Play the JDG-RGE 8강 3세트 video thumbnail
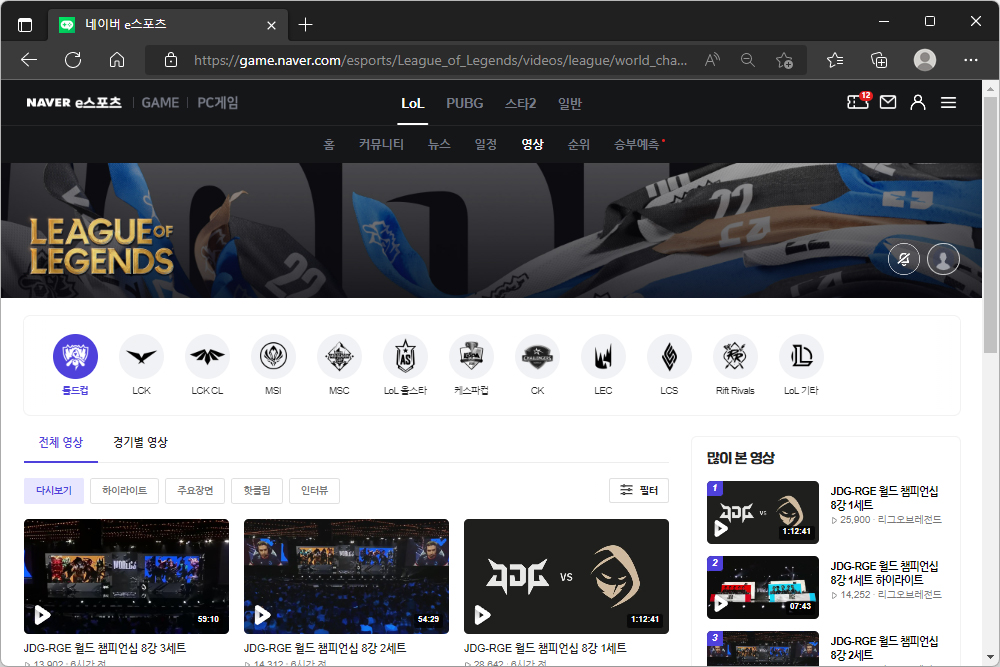Image resolution: width=1000 pixels, height=667 pixels. point(126,576)
